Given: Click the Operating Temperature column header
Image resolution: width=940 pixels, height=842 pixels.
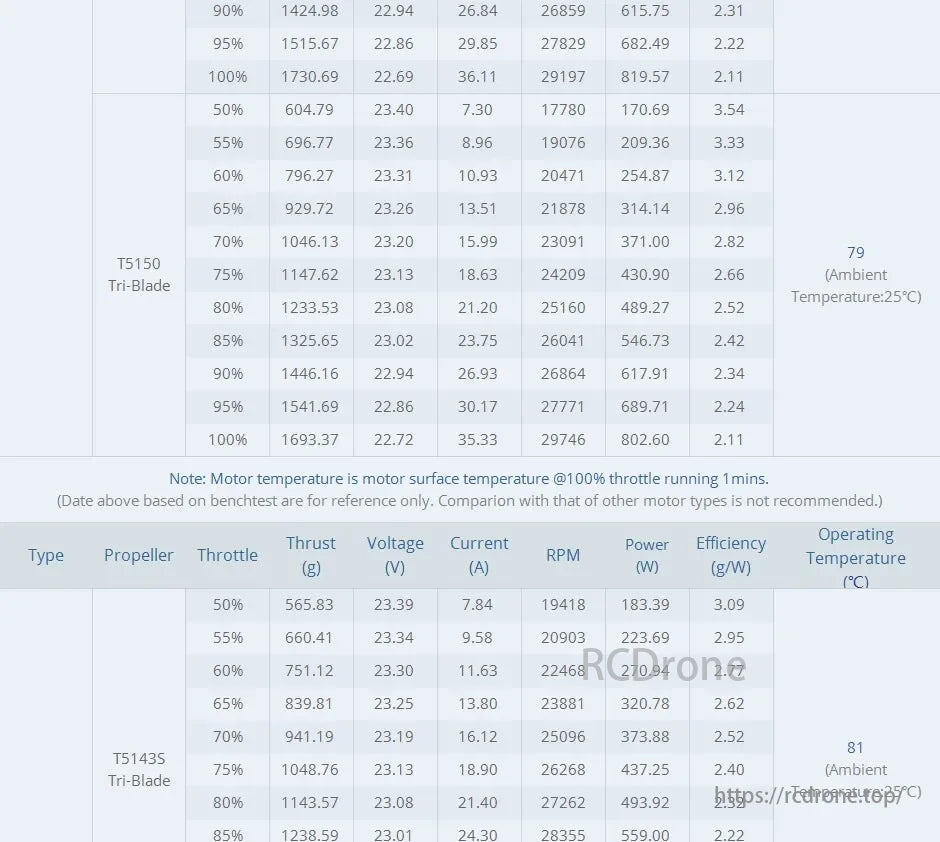Looking at the screenshot, I should coord(856,557).
